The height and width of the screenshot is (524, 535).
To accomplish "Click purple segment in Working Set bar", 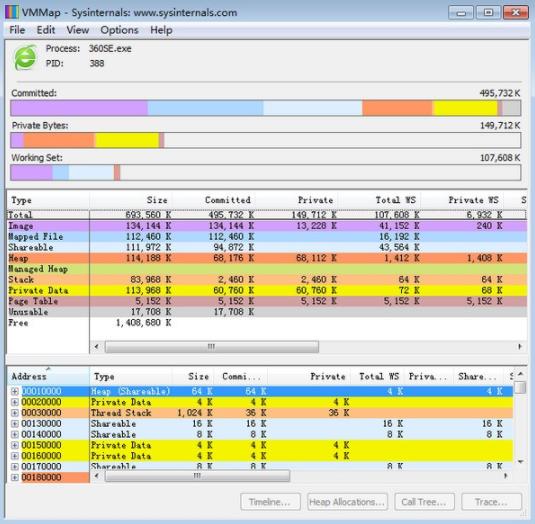I will pyautogui.click(x=31, y=173).
